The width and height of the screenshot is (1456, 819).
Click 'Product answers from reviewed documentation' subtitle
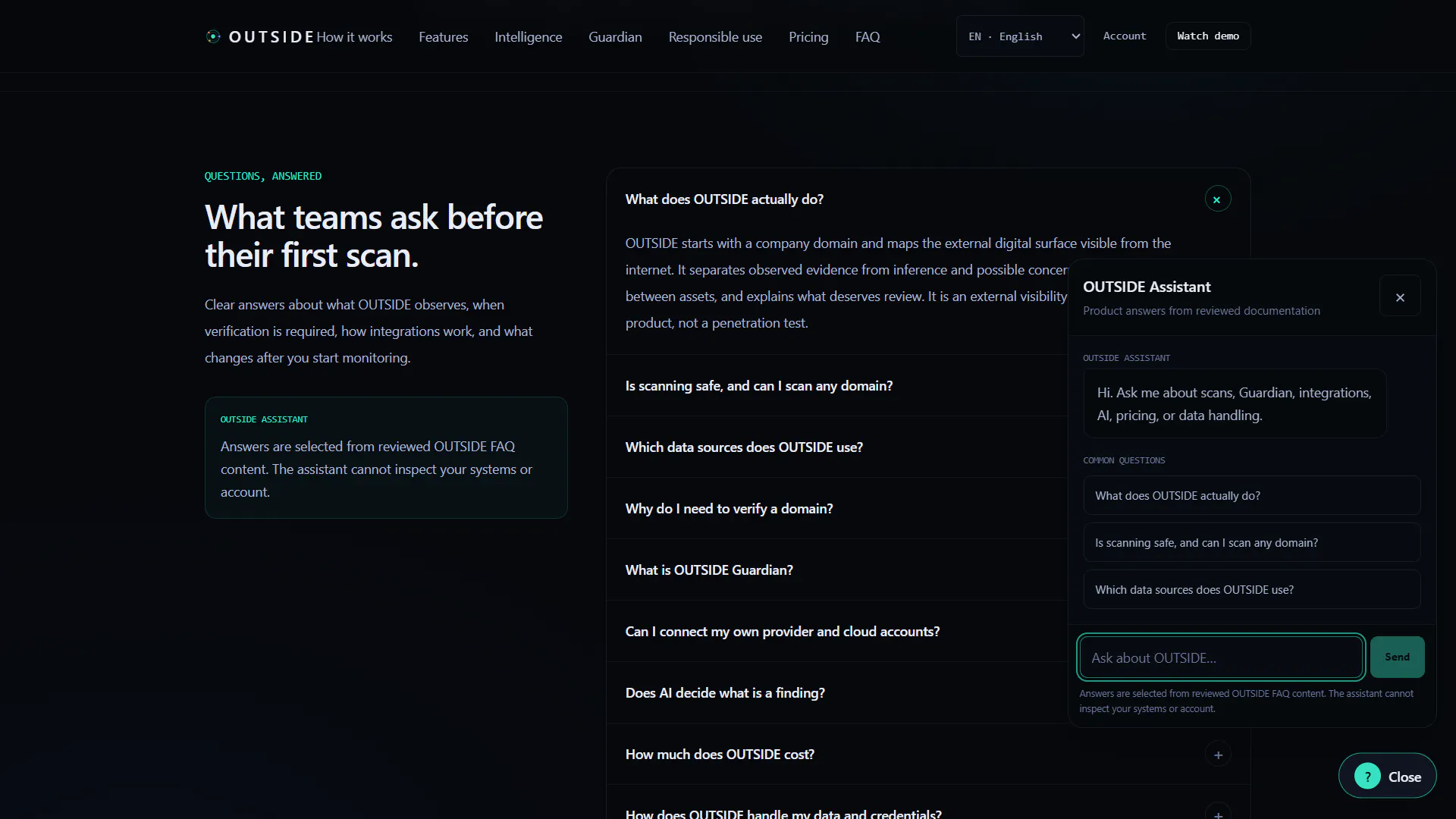pos(1201,311)
